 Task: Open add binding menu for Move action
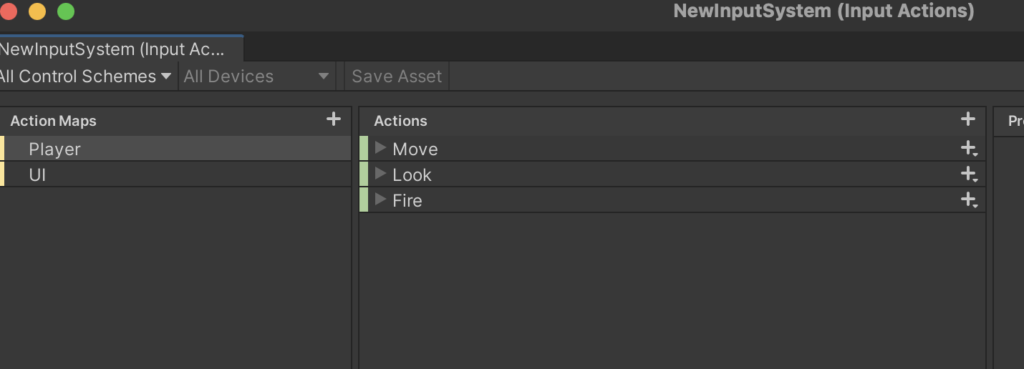(x=968, y=149)
